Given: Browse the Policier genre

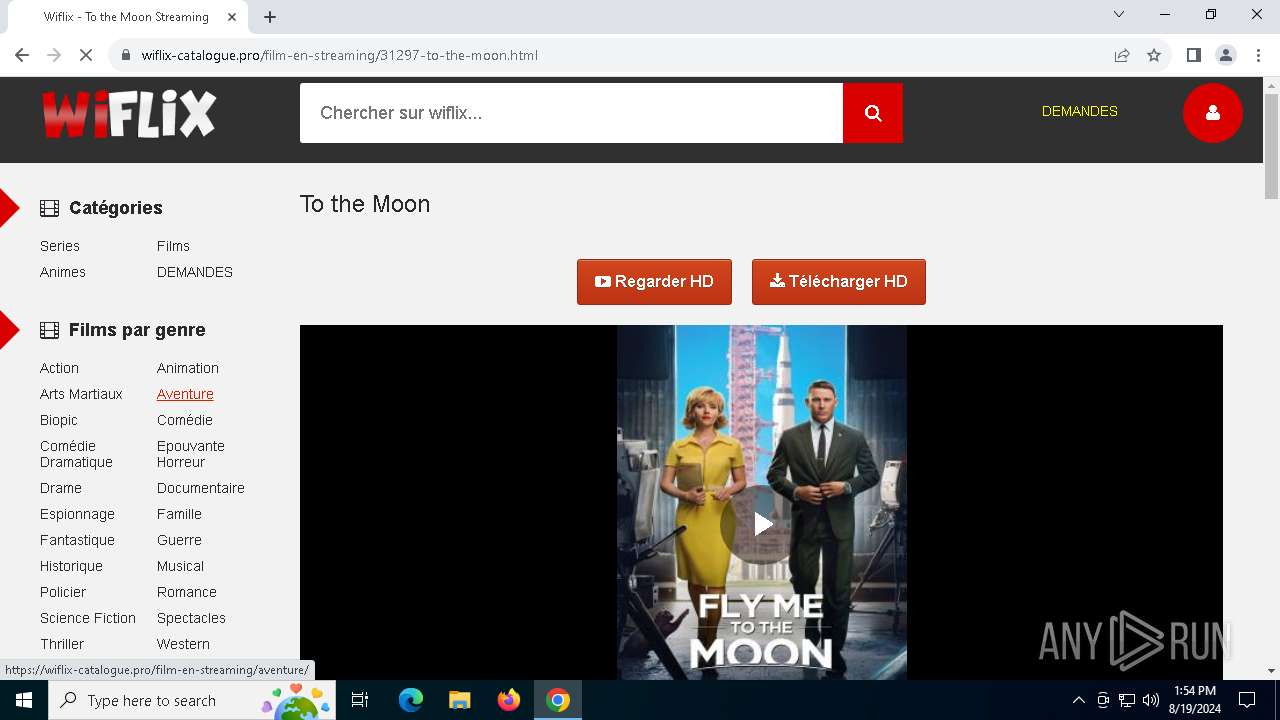Looking at the screenshot, I should tap(63, 592).
